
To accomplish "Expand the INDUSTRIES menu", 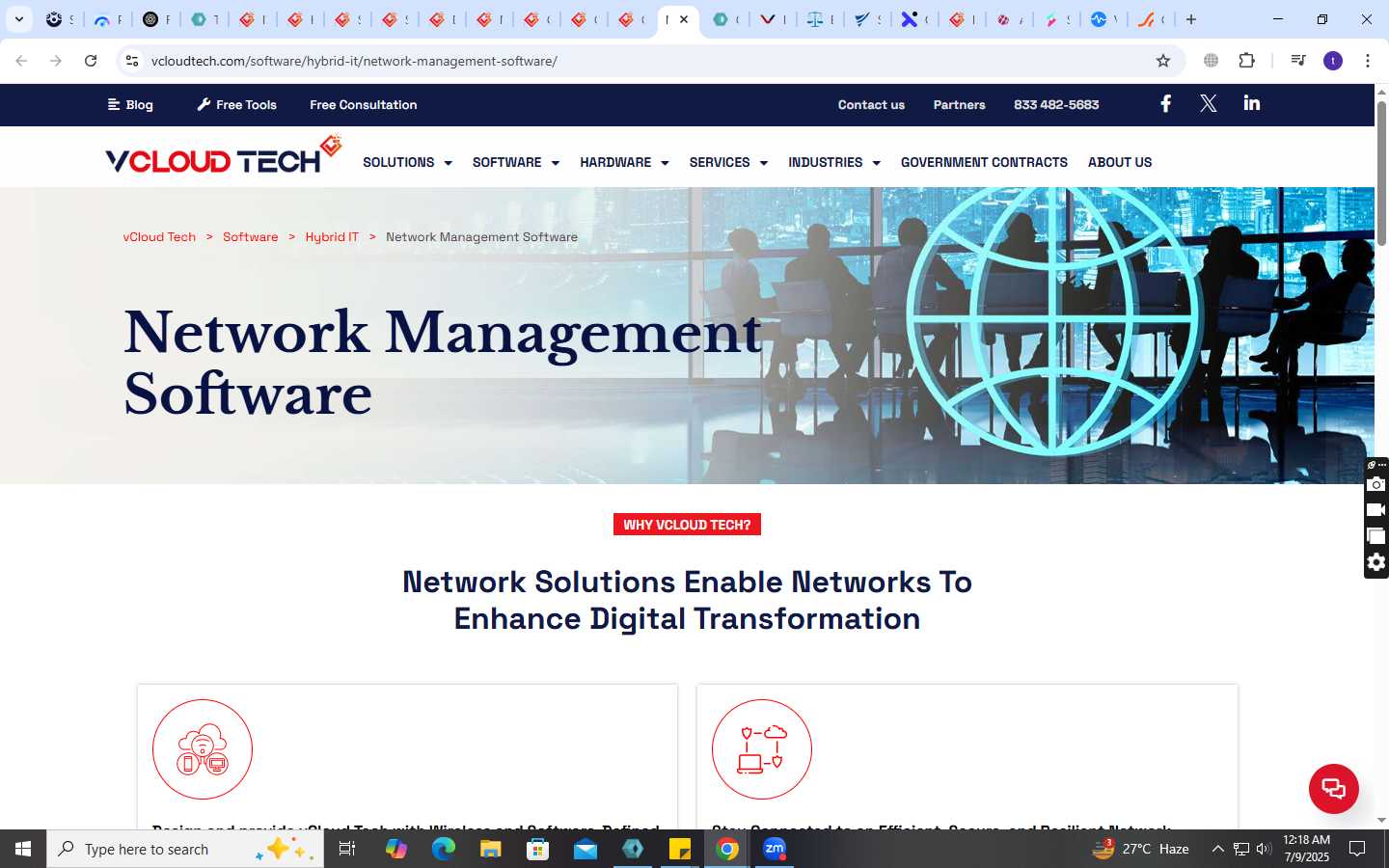I will click(x=834, y=162).
